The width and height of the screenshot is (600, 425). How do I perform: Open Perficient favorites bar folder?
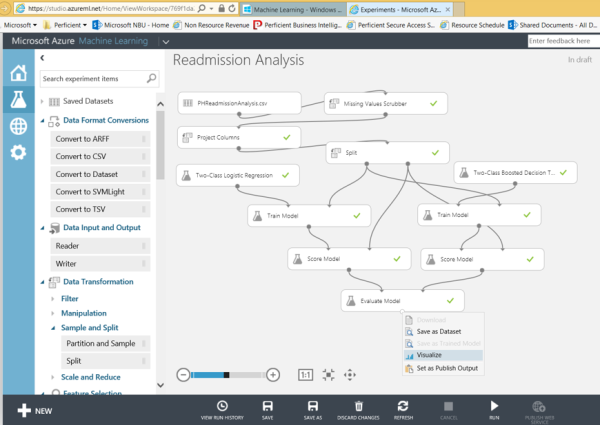65,25
